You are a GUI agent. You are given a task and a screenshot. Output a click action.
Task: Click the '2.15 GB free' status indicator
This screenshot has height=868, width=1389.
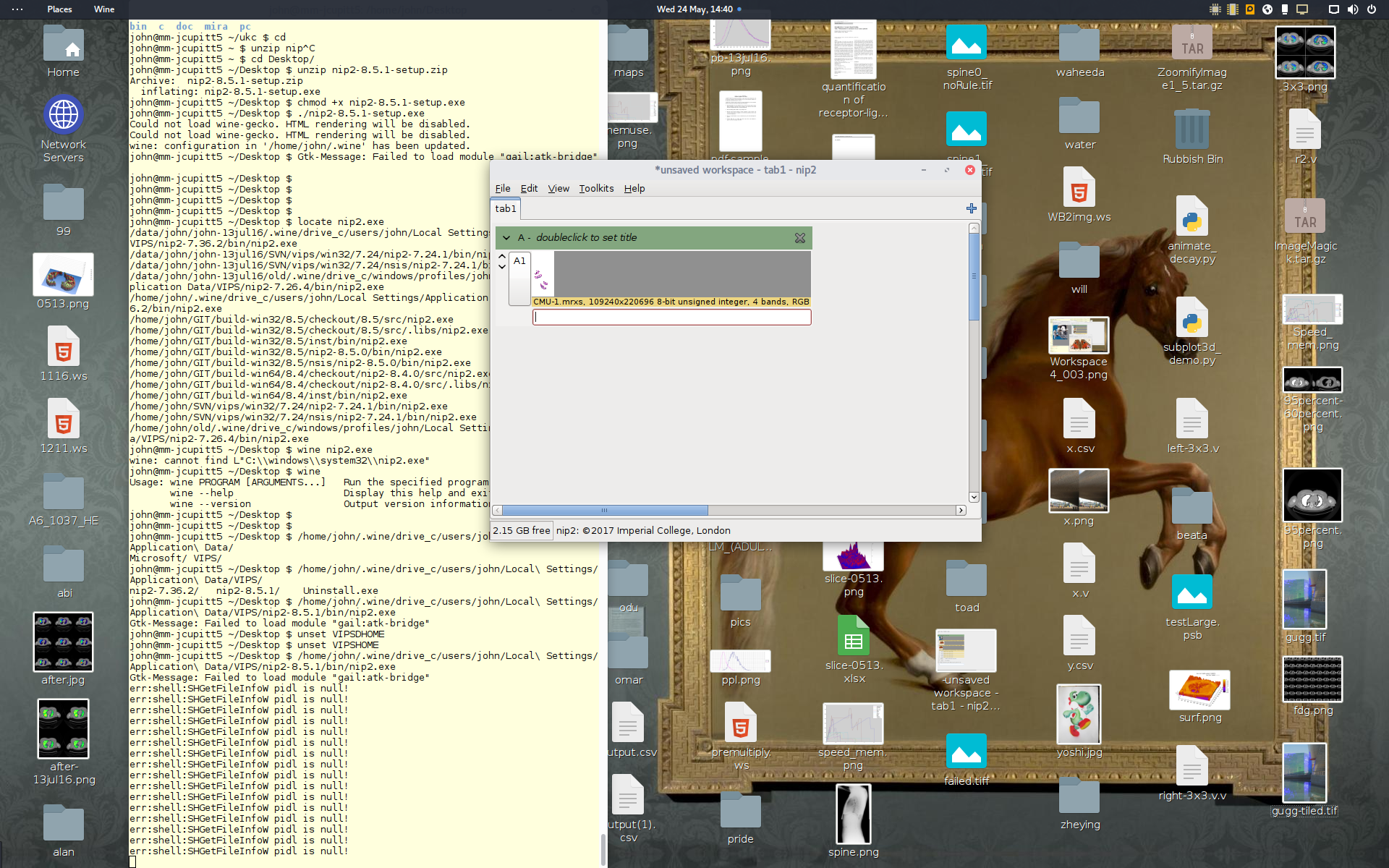(x=522, y=530)
